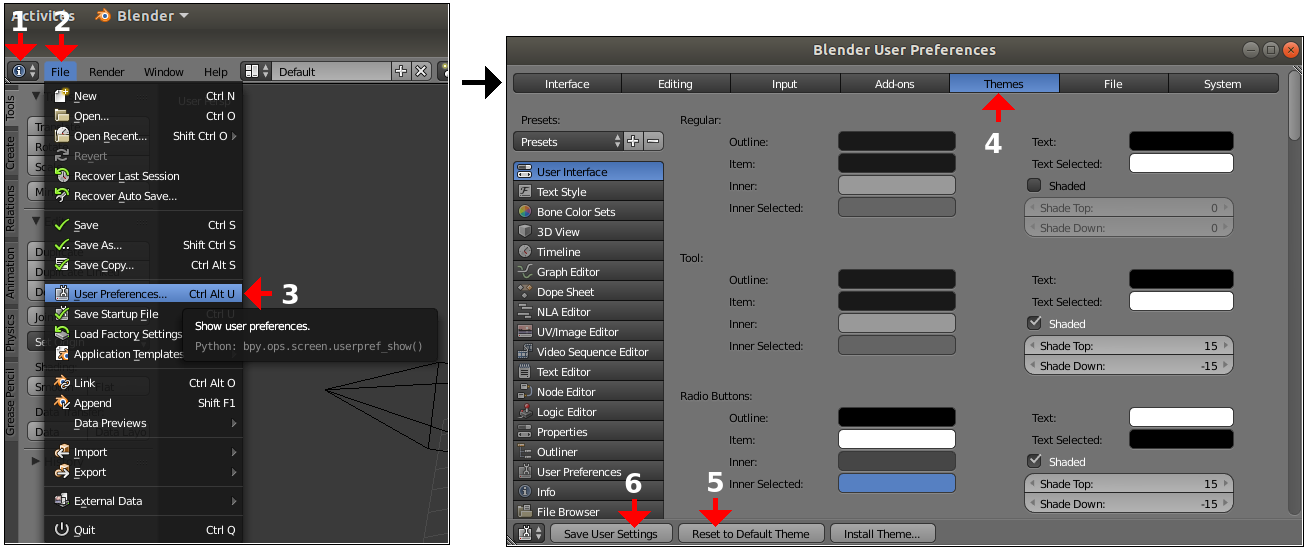
Task: Open the Help menu
Action: 216,71
